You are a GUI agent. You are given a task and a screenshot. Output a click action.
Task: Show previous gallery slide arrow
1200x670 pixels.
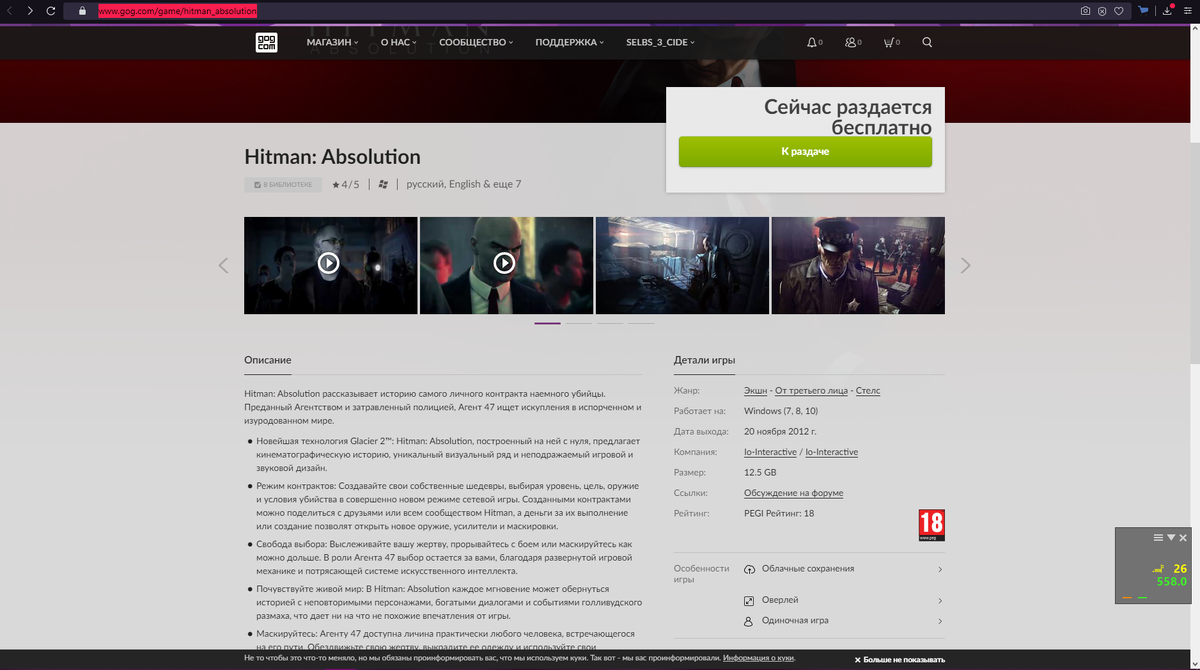tap(223, 265)
